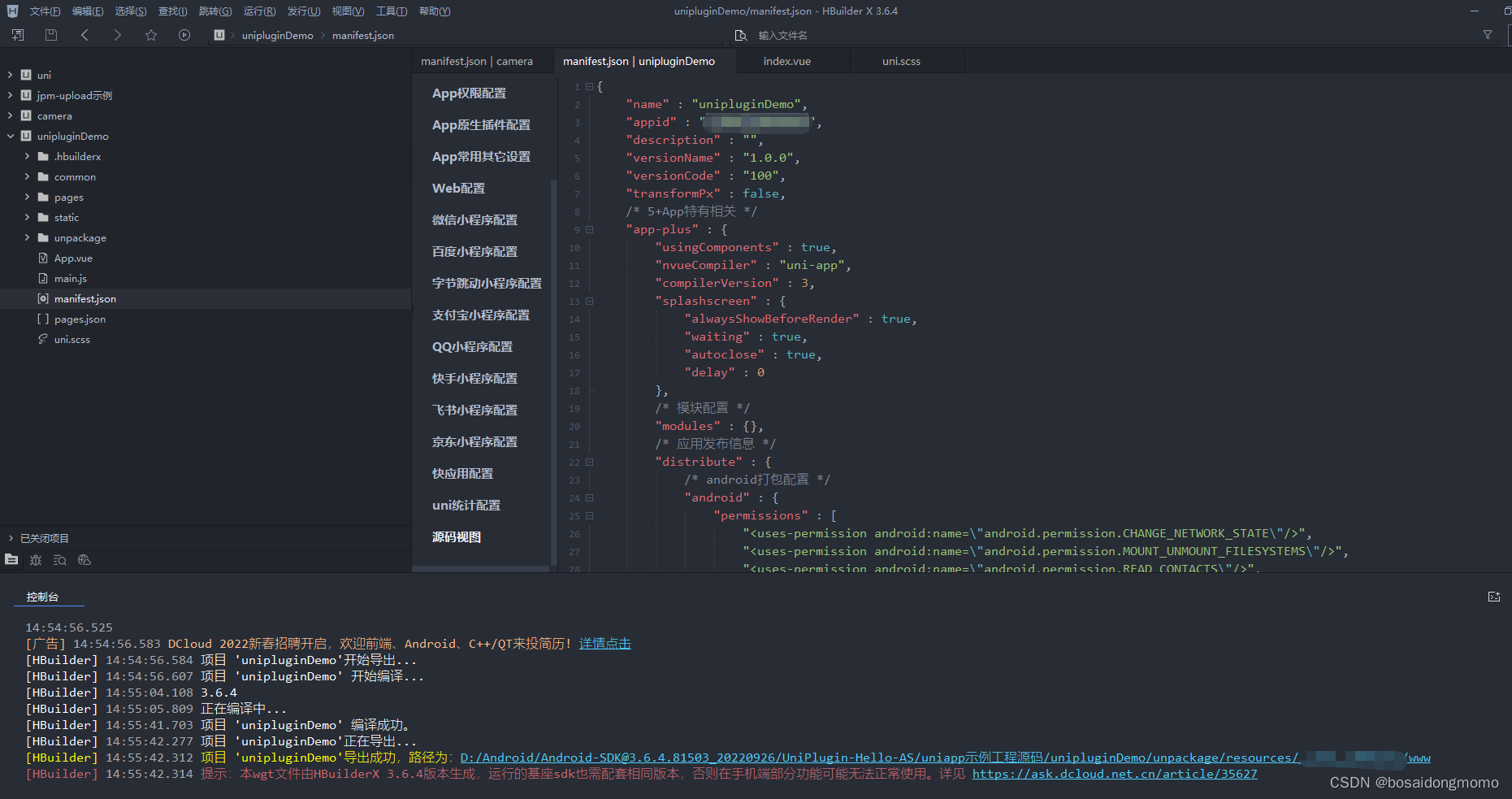This screenshot has height=799, width=1512.
Task: Open the 运行(R) menu
Action: click(x=259, y=11)
